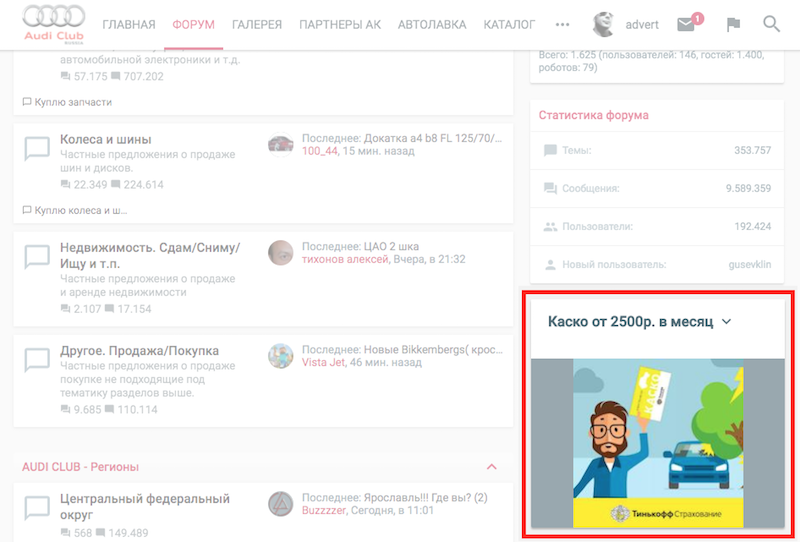This screenshot has height=542, width=800.
Task: Open the ГЛАВНАЯ menu item
Action: click(x=129, y=24)
